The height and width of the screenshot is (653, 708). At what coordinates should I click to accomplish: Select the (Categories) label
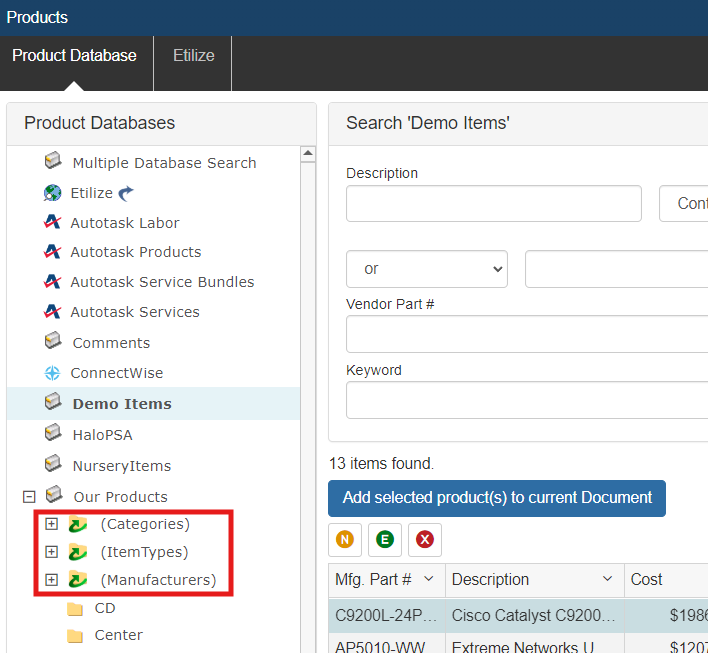tap(145, 524)
